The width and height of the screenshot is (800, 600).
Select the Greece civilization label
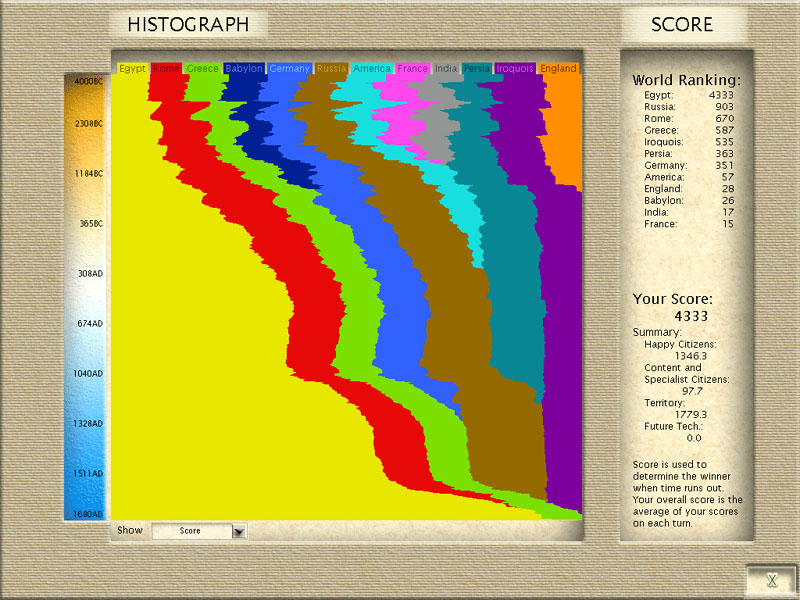[202, 69]
